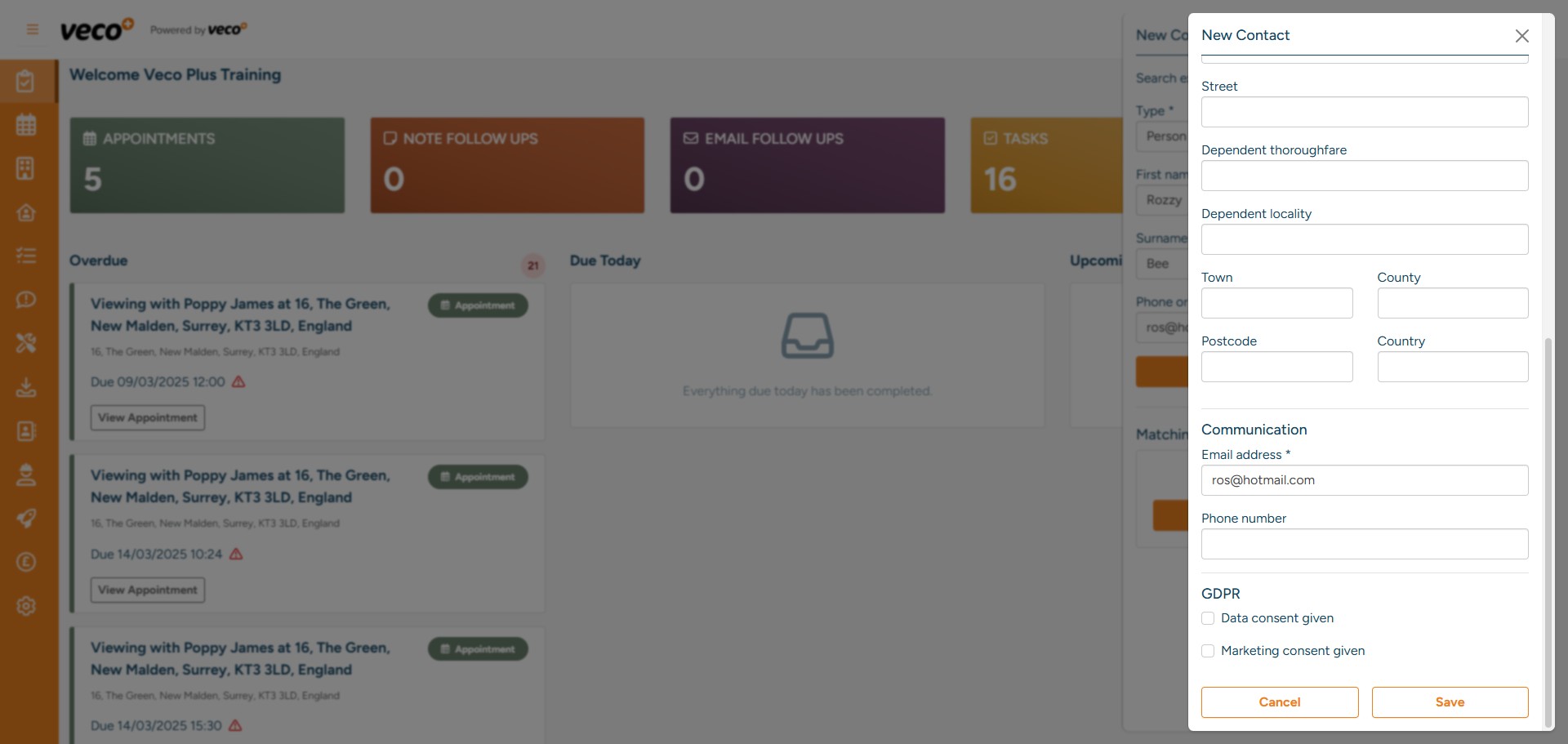Open the finance pound icon in the sidebar
Image resolution: width=1568 pixels, height=744 pixels.
[x=27, y=562]
